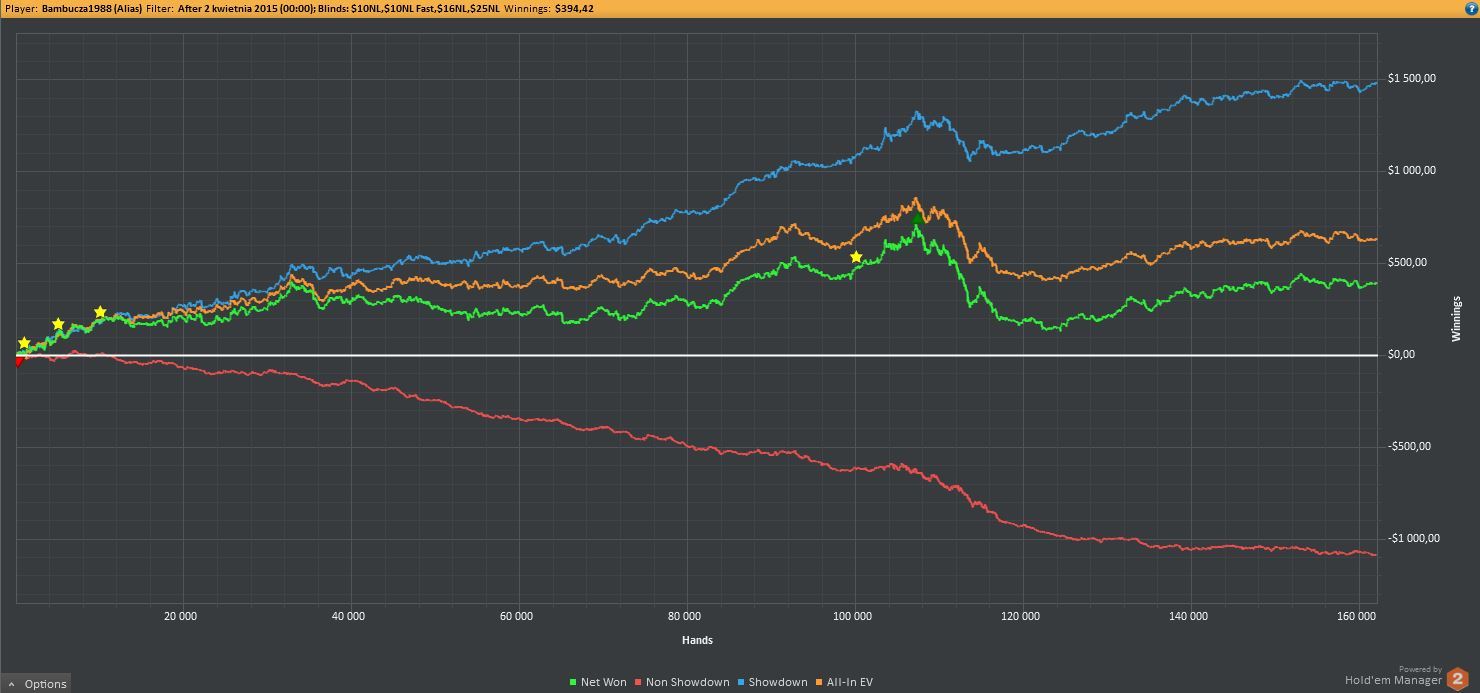Image resolution: width=1480 pixels, height=693 pixels.
Task: Click the green triangle marker at Net Won peak
Action: tap(917, 216)
